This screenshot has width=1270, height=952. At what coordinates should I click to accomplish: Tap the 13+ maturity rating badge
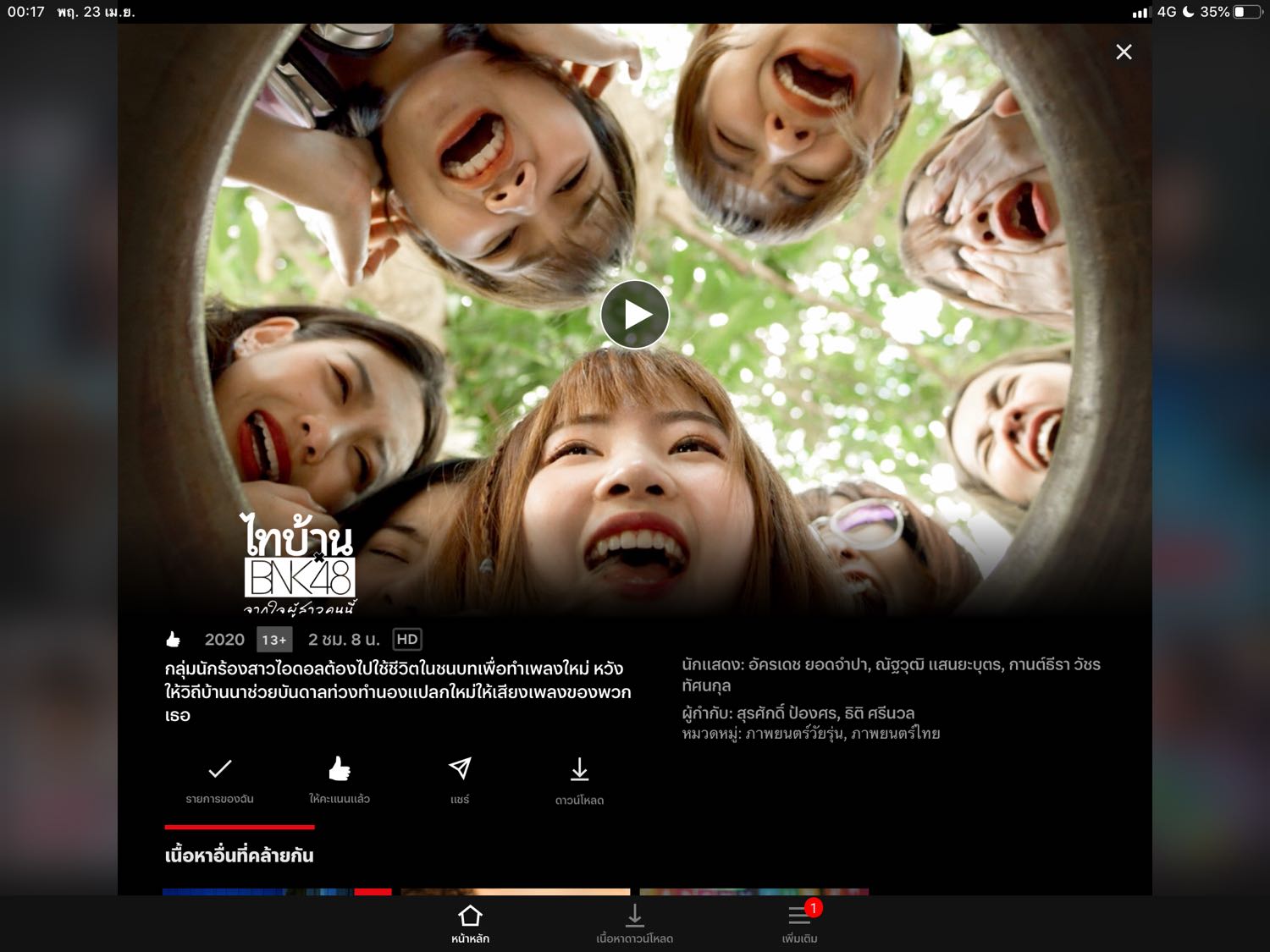point(274,640)
